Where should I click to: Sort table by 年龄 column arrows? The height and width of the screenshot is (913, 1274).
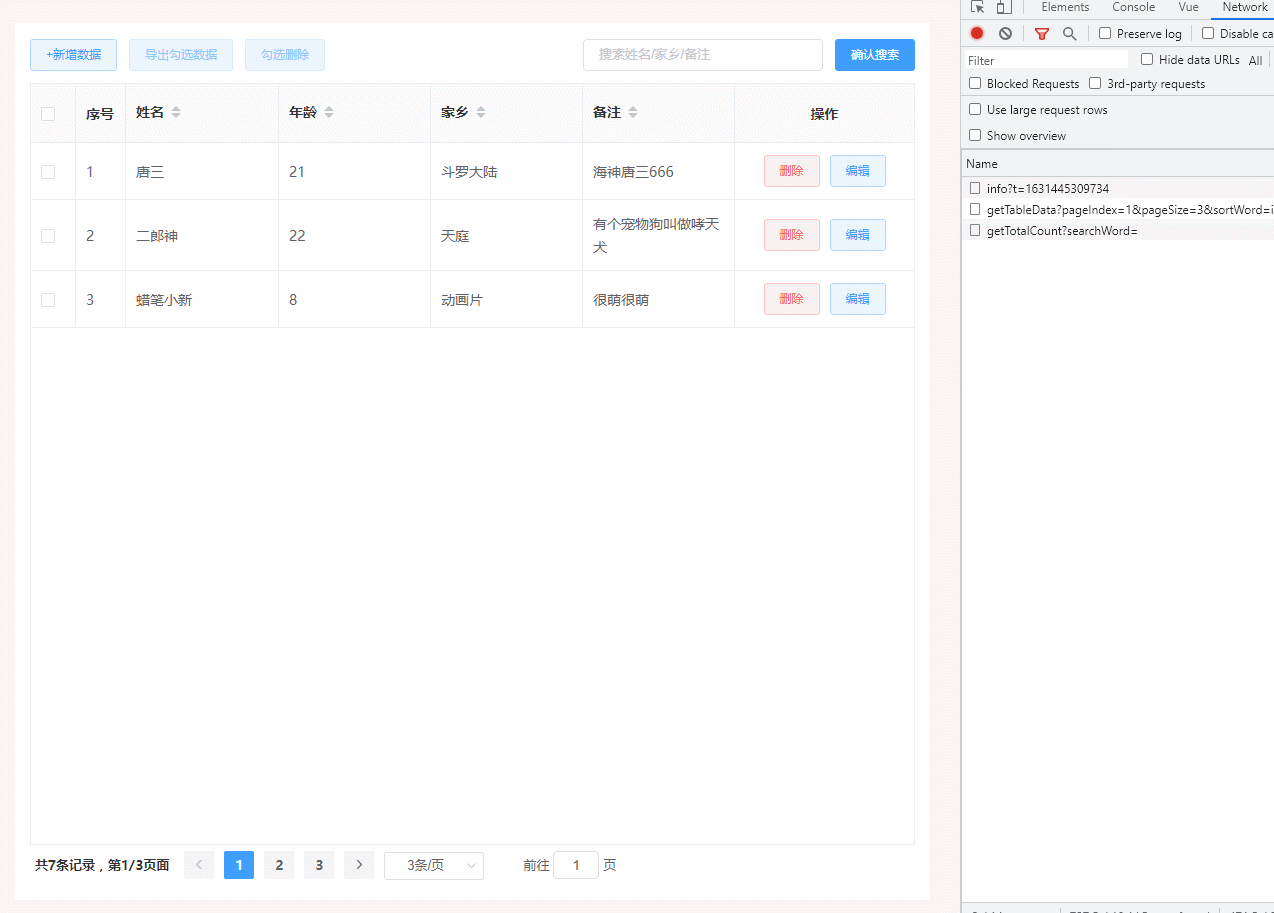tap(329, 113)
